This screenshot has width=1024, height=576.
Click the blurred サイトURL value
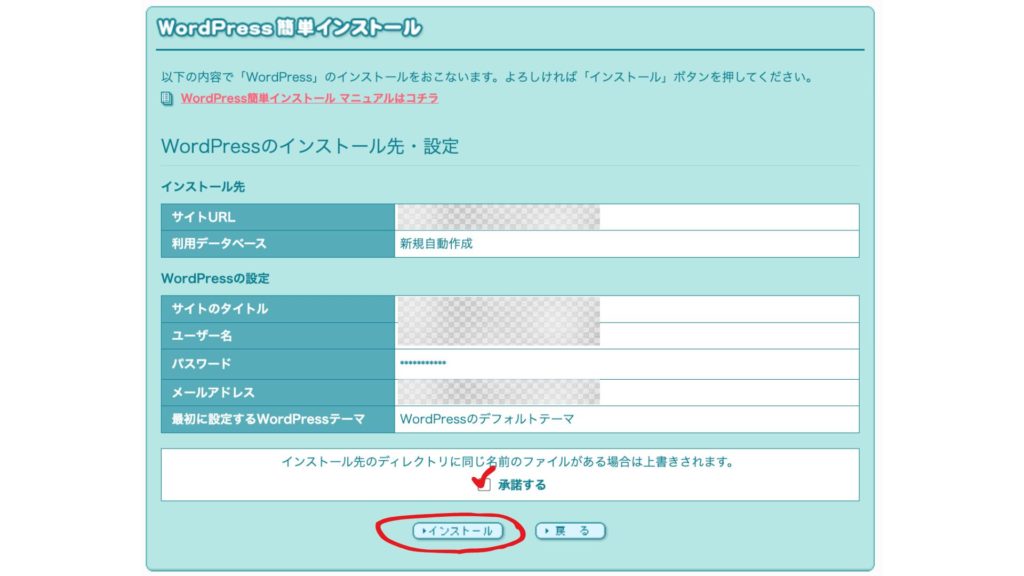pyautogui.click(x=498, y=217)
